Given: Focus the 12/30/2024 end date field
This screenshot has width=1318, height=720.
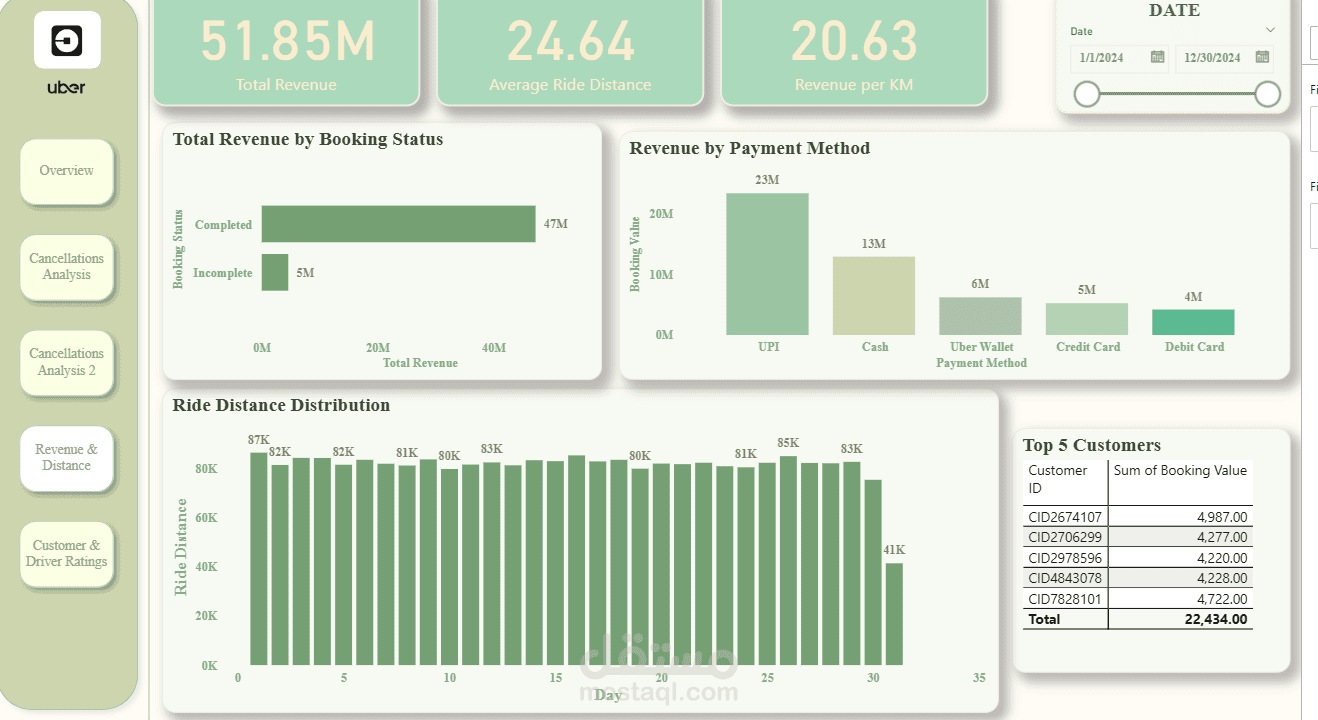Looking at the screenshot, I should pyautogui.click(x=1225, y=58).
